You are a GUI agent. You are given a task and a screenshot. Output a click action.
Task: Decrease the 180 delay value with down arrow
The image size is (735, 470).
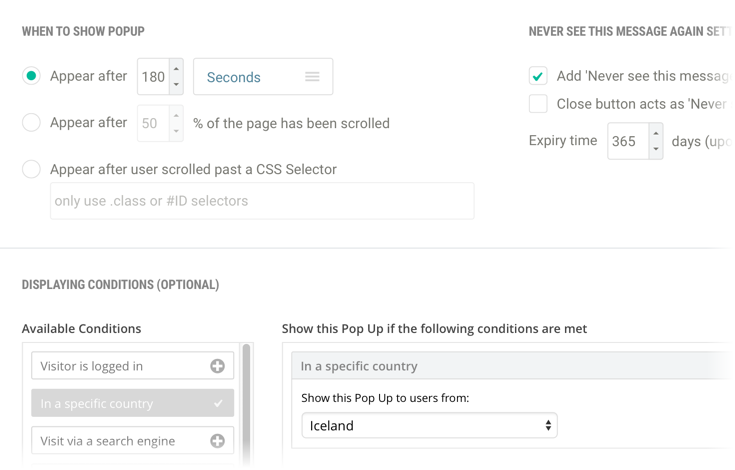(176, 84)
